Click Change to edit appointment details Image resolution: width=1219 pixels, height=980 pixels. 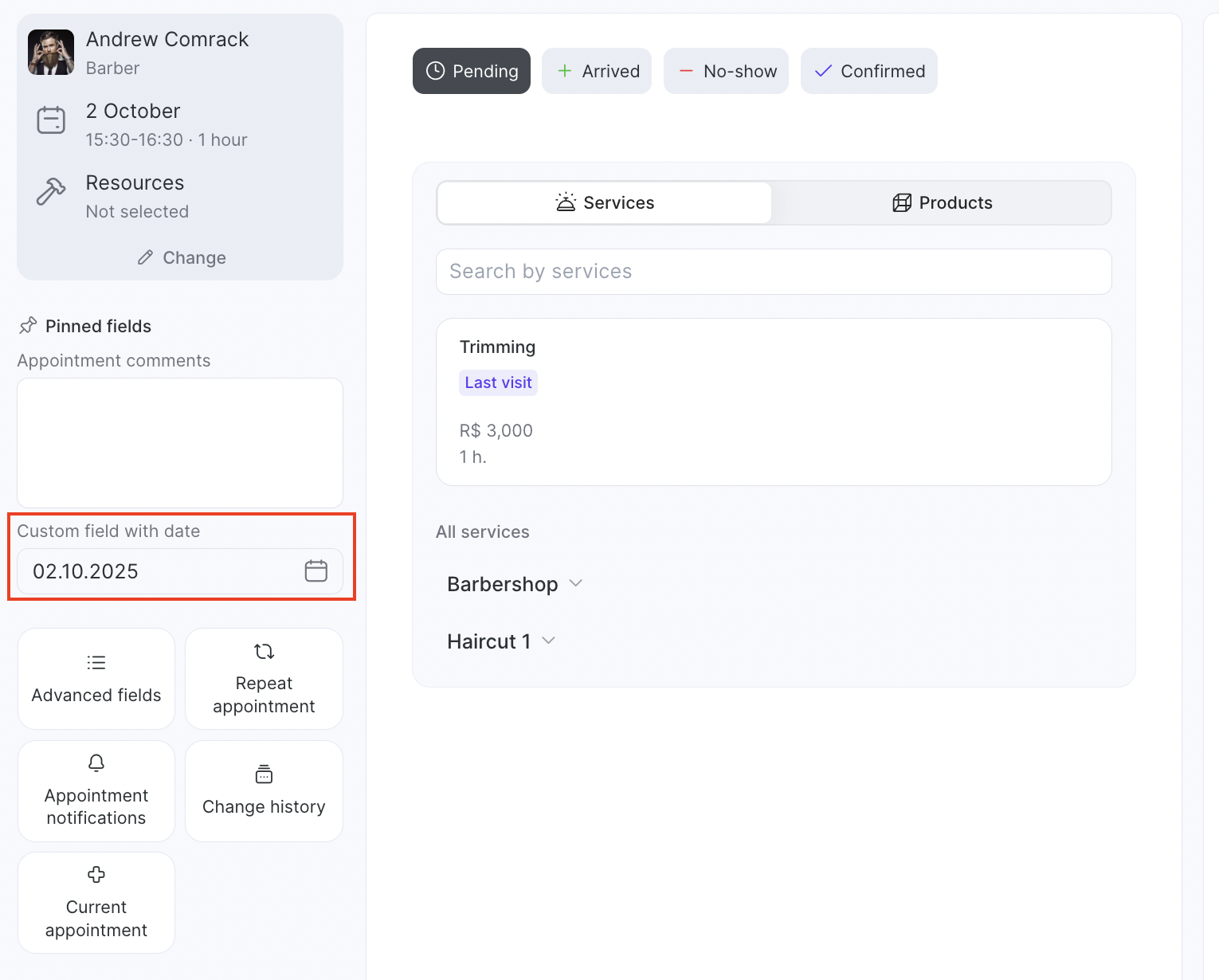(x=181, y=257)
